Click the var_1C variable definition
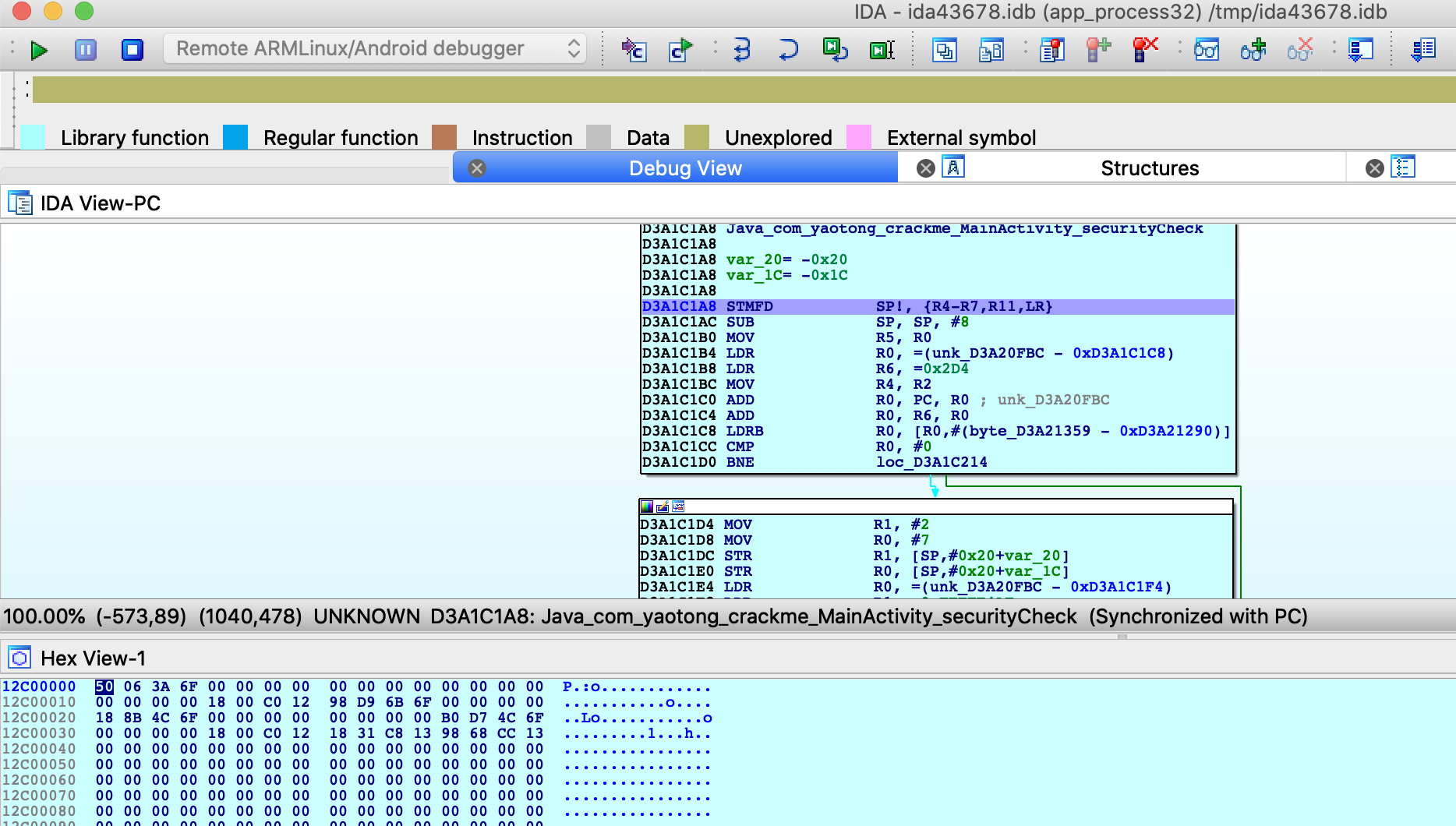1456x826 pixels. (786, 275)
